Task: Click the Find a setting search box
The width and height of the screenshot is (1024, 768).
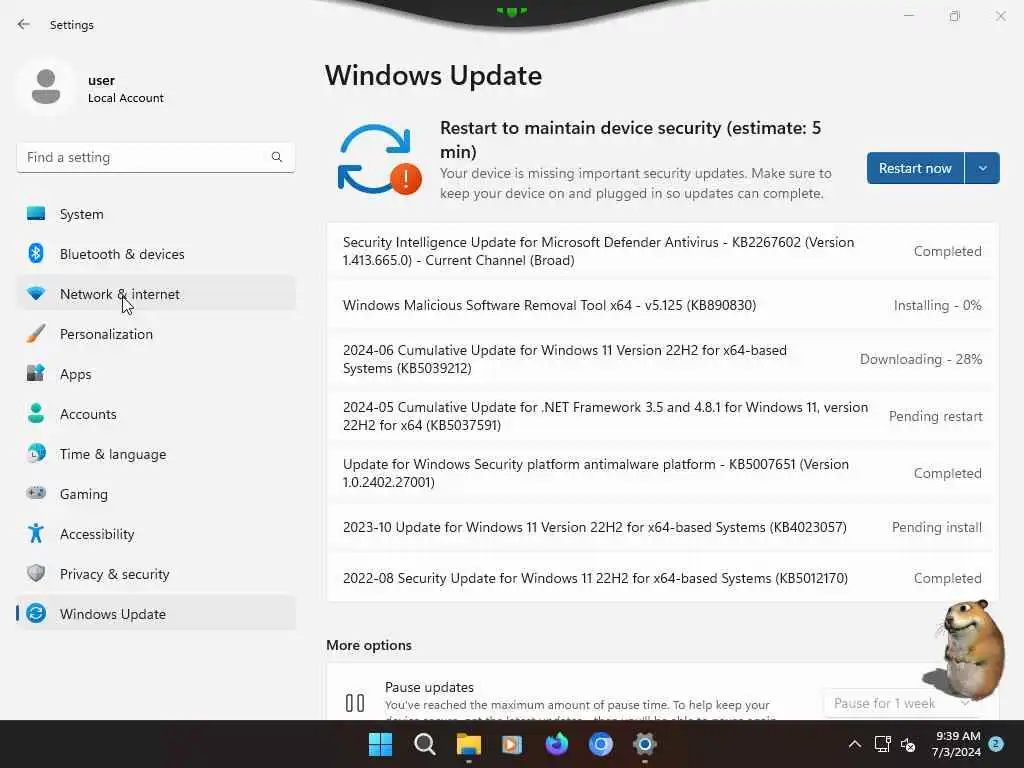Action: pyautogui.click(x=155, y=157)
